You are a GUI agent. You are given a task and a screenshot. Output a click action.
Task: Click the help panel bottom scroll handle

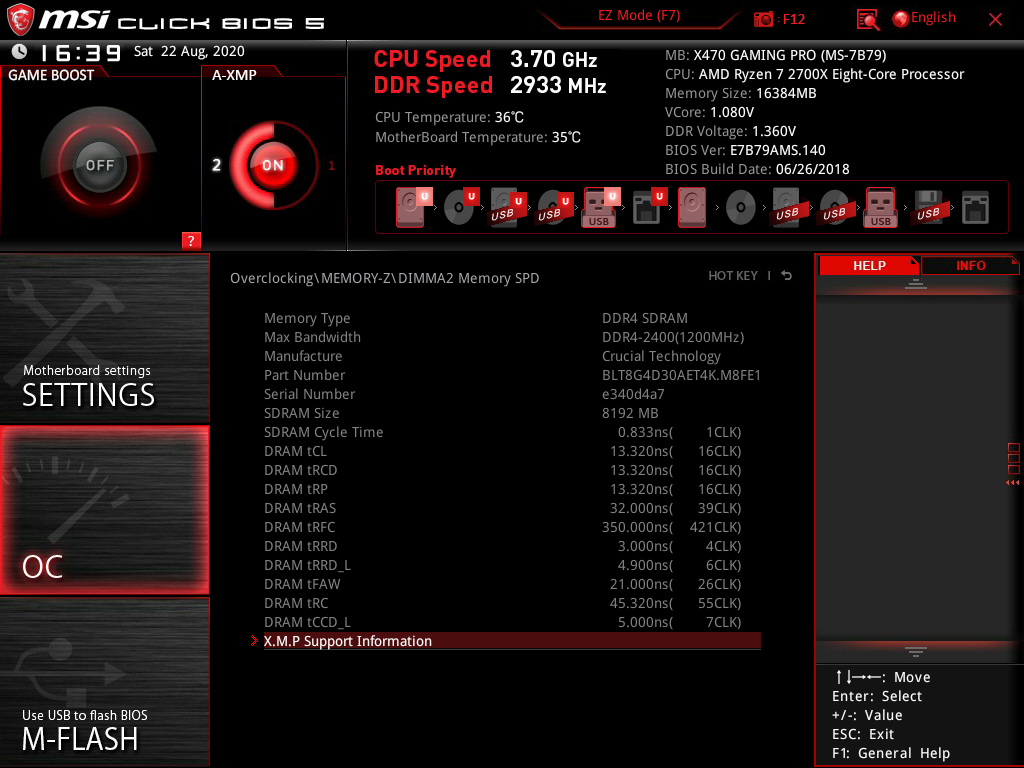tap(916, 652)
